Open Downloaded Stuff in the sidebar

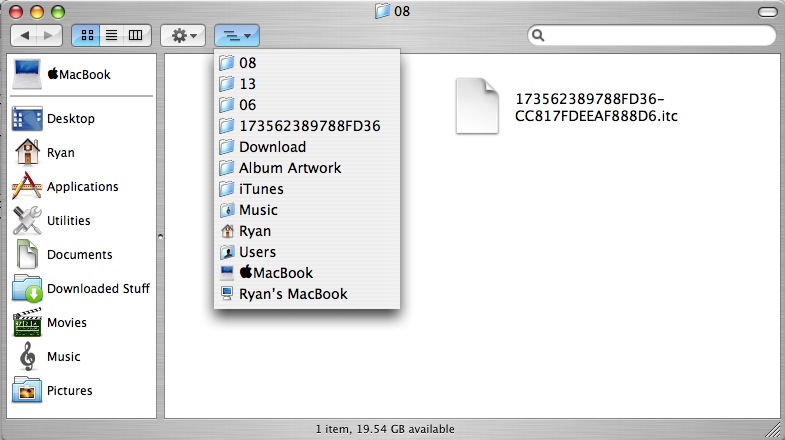coord(81,289)
